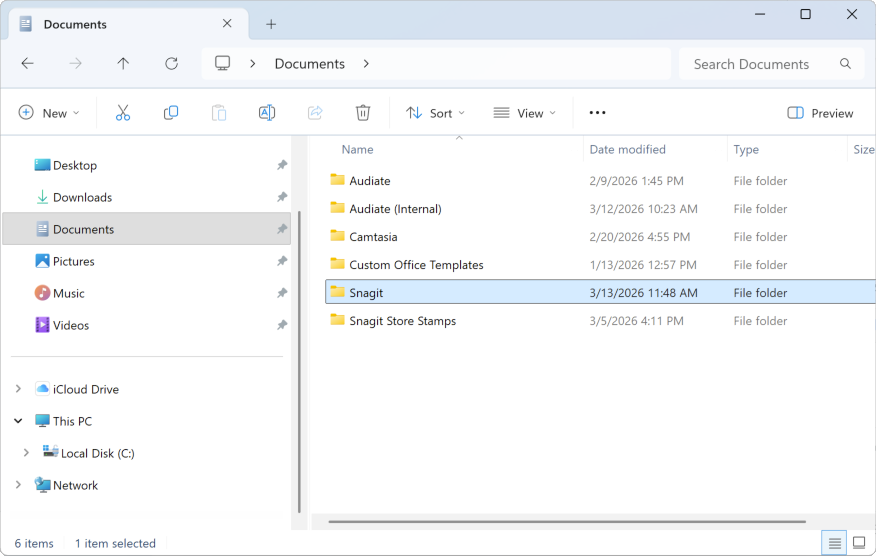Click the pin icon next to Documents
This screenshot has height=556, width=876.
pyautogui.click(x=282, y=229)
